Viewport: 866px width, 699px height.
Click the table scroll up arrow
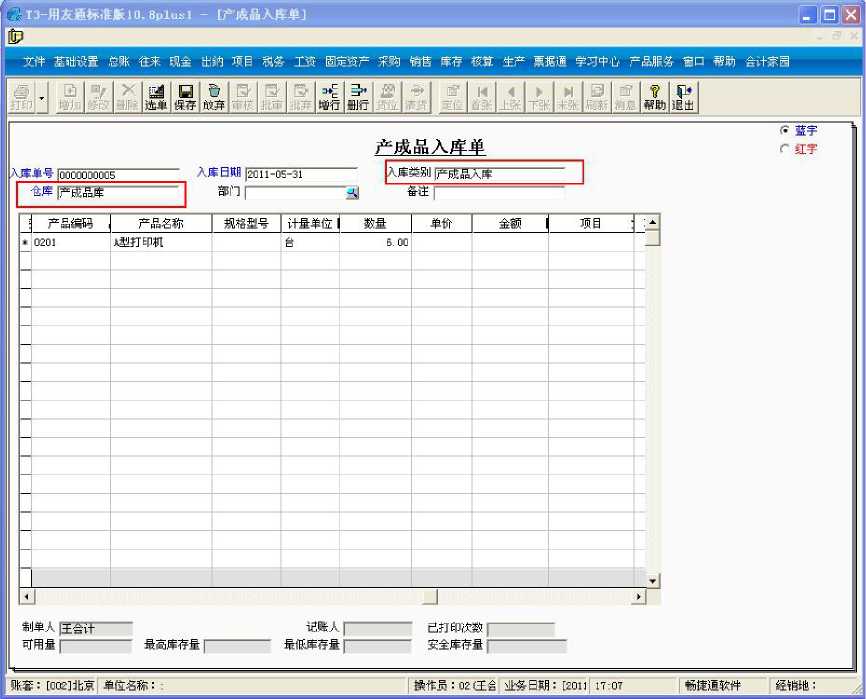tap(652, 222)
